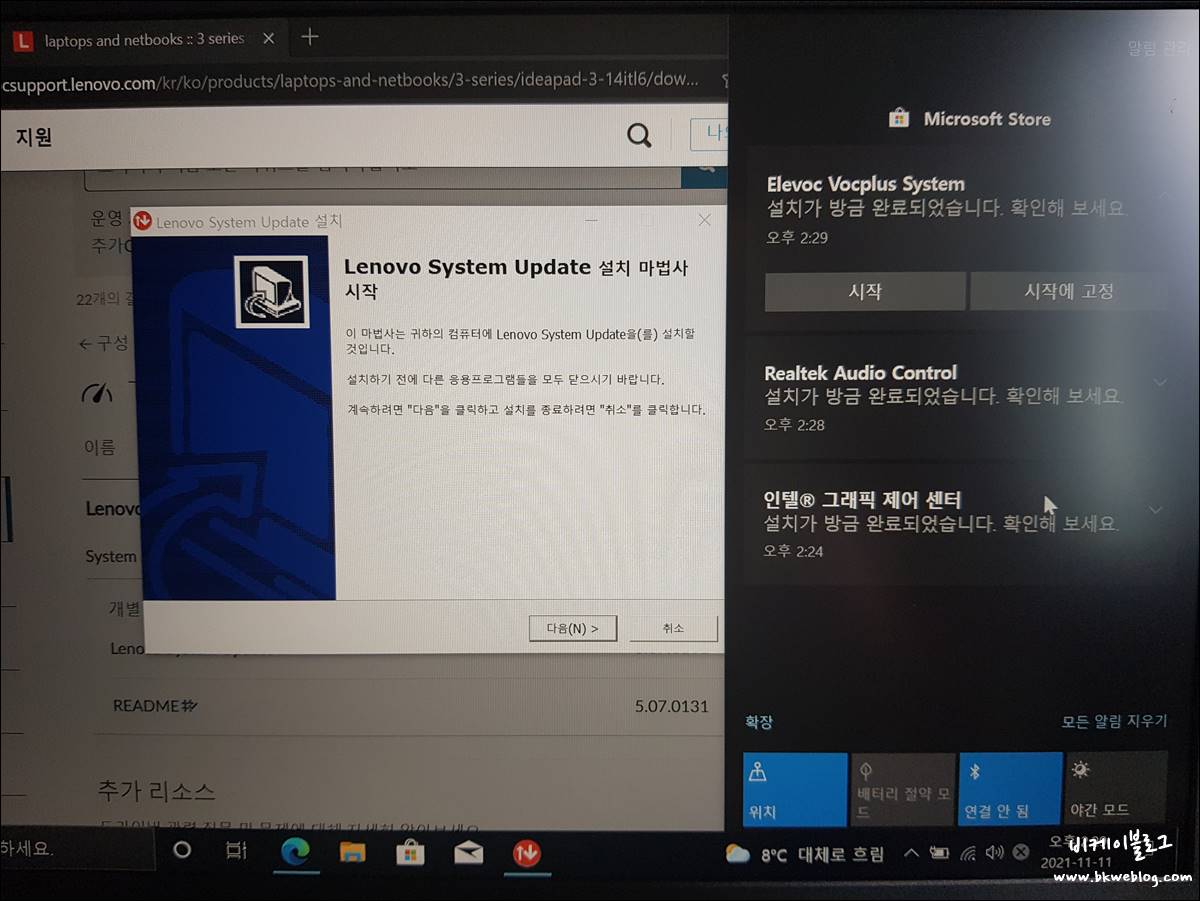Click the Microsoft Store notification group header
The width and height of the screenshot is (1200, 901).
(x=970, y=119)
